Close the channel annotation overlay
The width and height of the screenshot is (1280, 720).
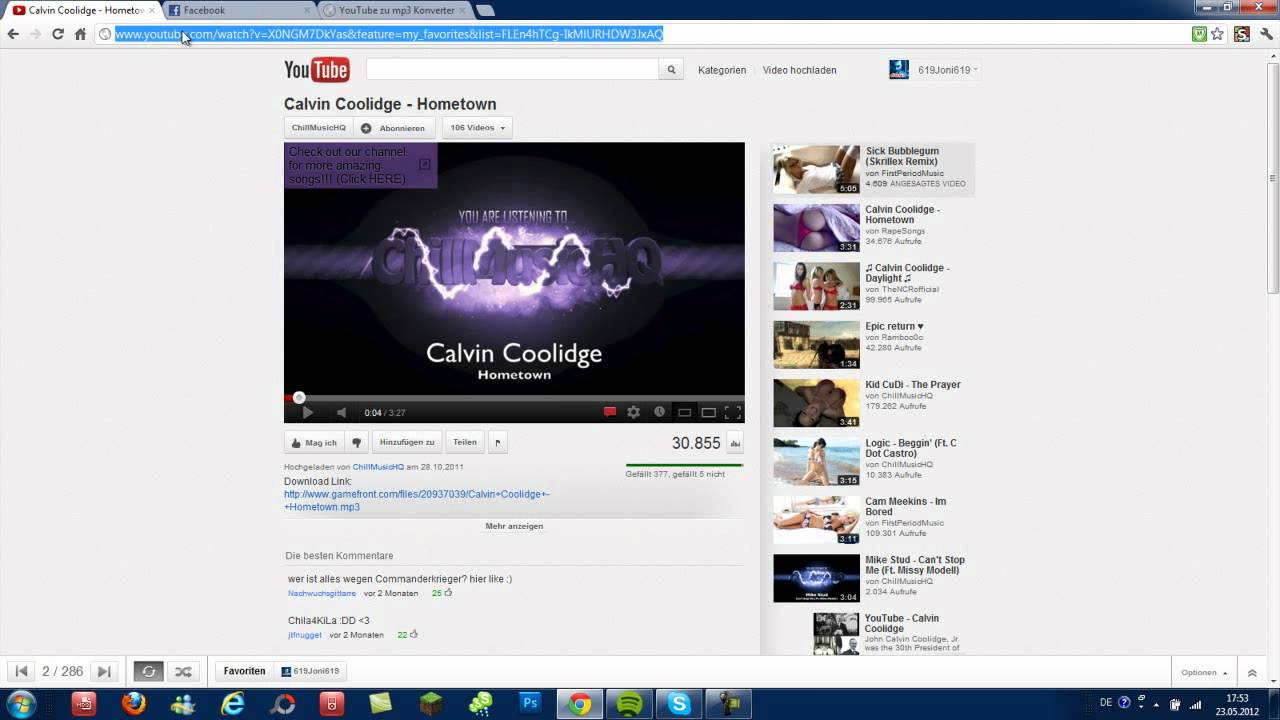click(424, 164)
